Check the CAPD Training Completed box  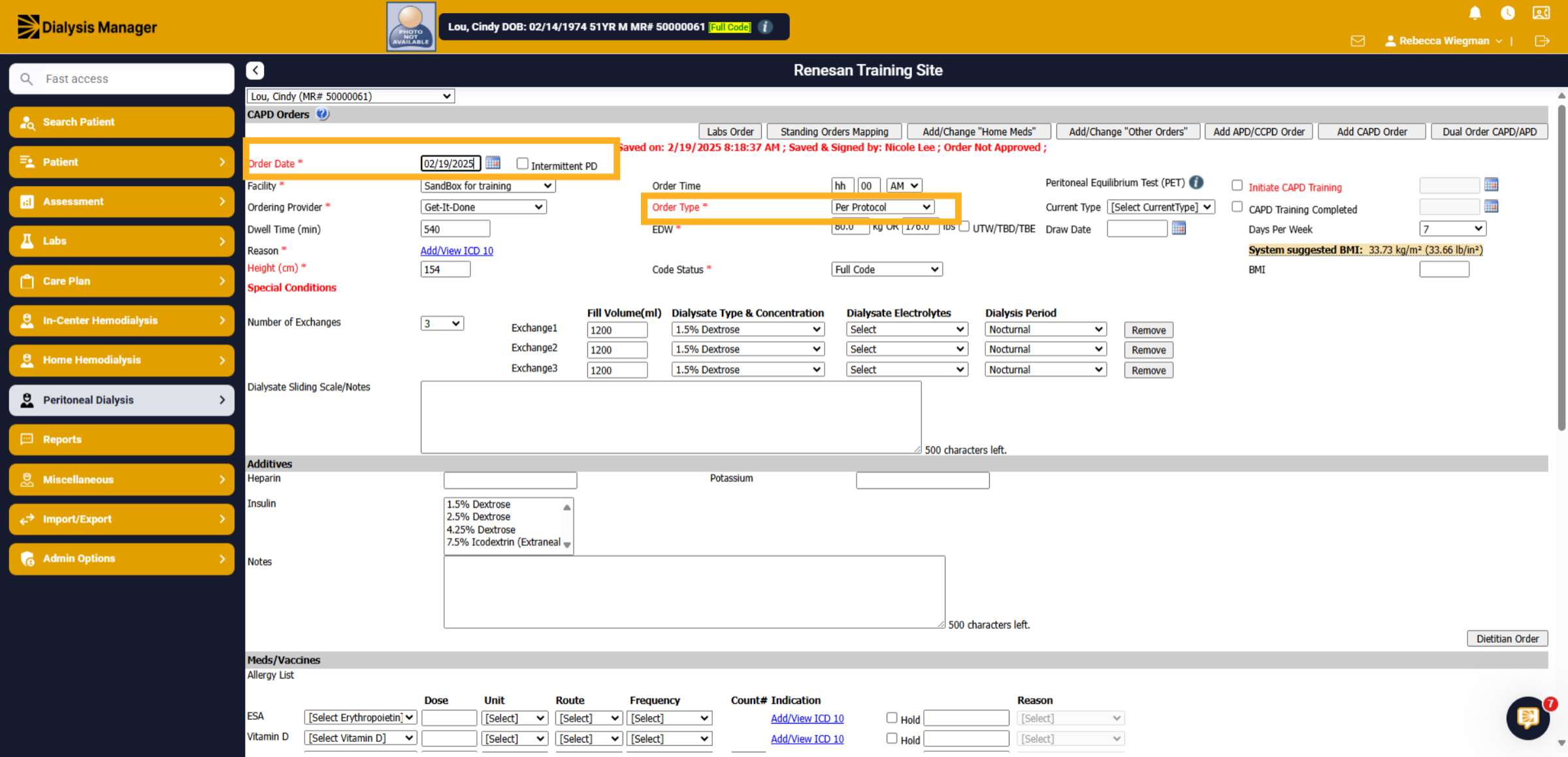coord(1237,207)
